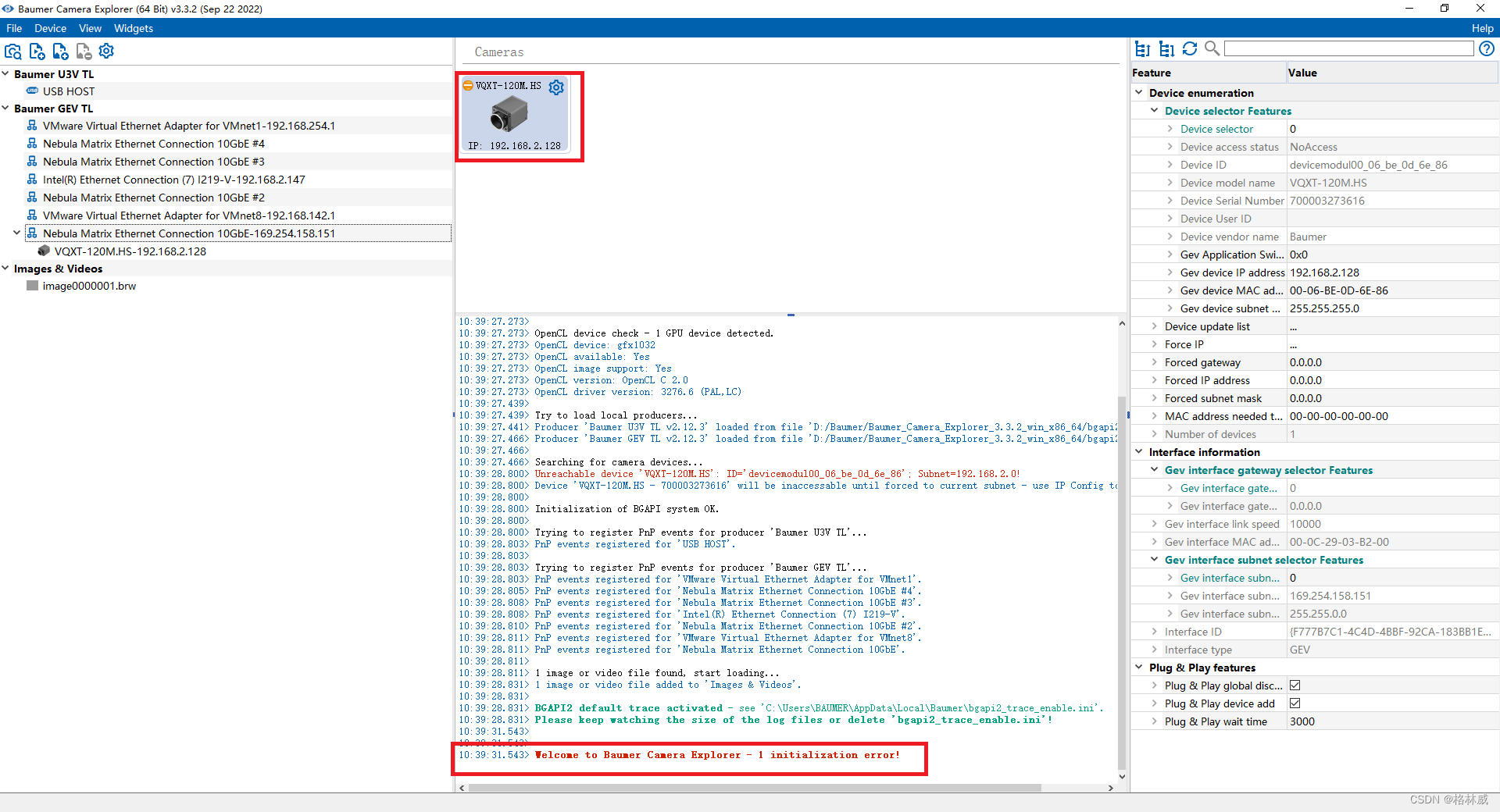Screen dimensions: 1500x812
Task: Click the log scroll-down arrow
Action: click(x=1122, y=777)
